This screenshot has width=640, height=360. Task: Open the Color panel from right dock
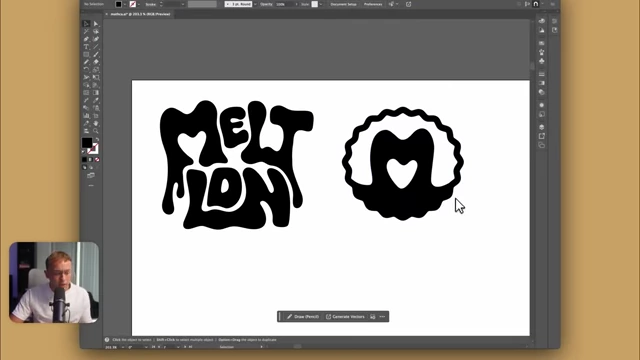pos(542,21)
